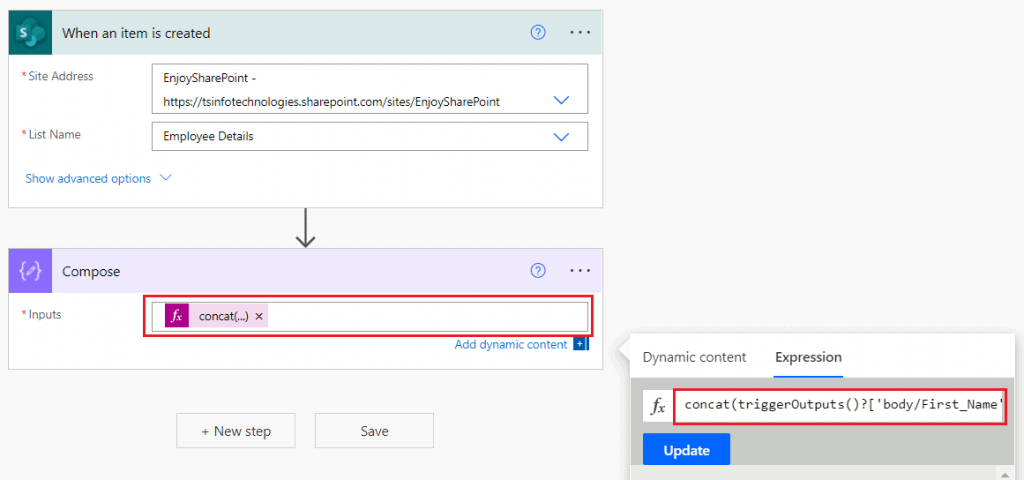The width and height of the screenshot is (1024, 480).
Task: Click the Add dynamic content link
Action: (x=511, y=345)
